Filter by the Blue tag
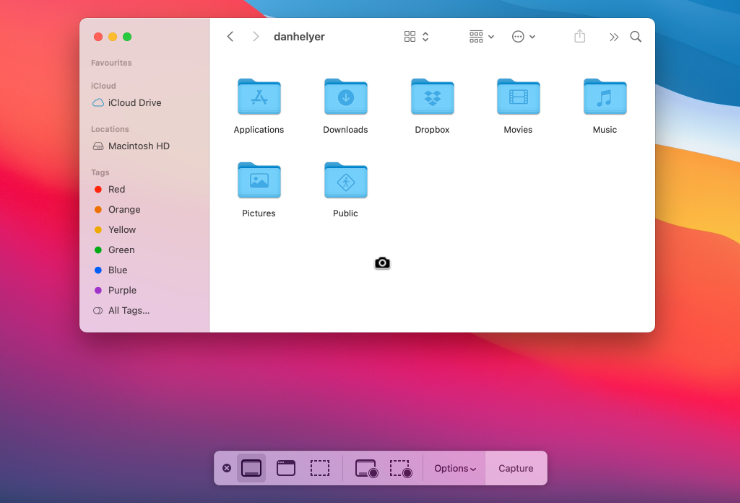This screenshot has width=740, height=503. point(110,270)
